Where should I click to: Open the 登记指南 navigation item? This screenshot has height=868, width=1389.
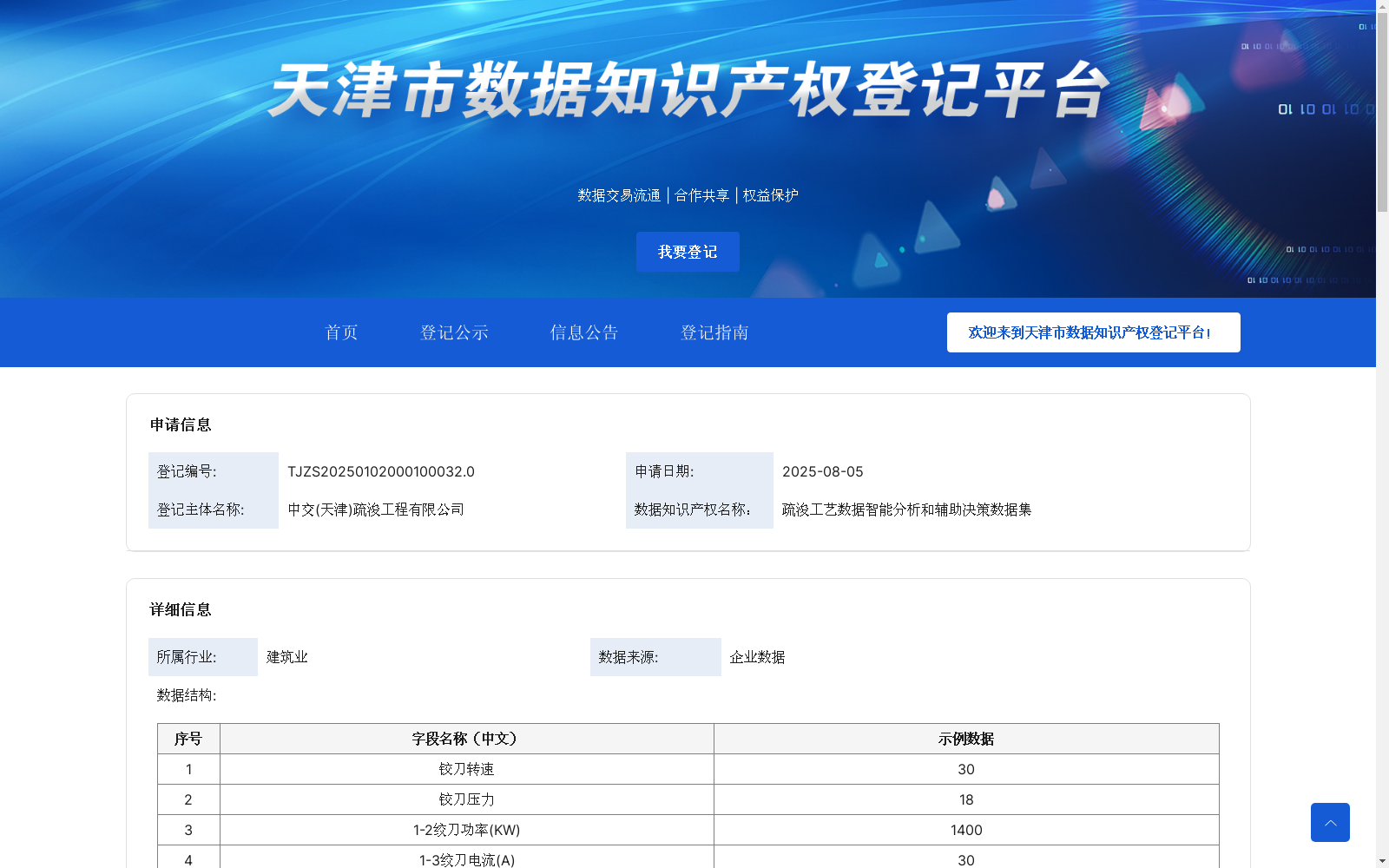click(714, 332)
